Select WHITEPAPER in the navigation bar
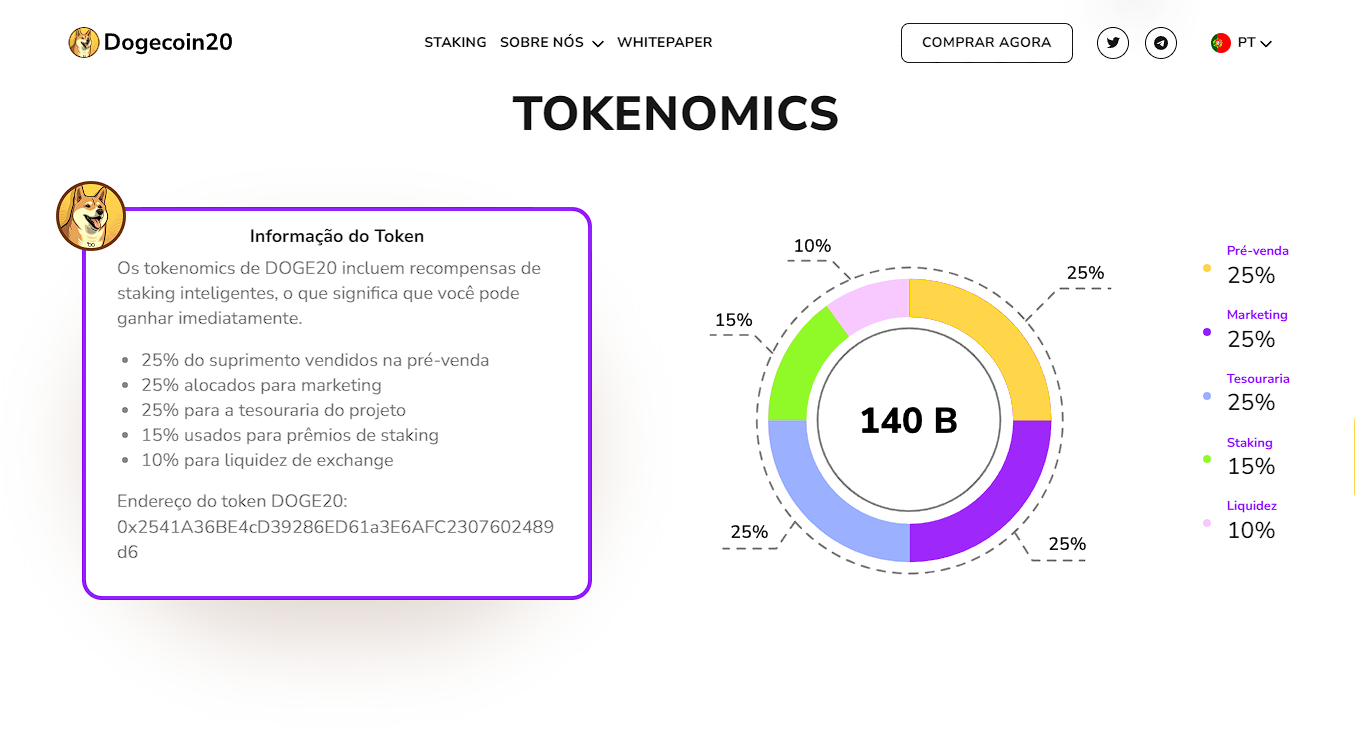Viewport: 1355px width, 753px height. 664,42
